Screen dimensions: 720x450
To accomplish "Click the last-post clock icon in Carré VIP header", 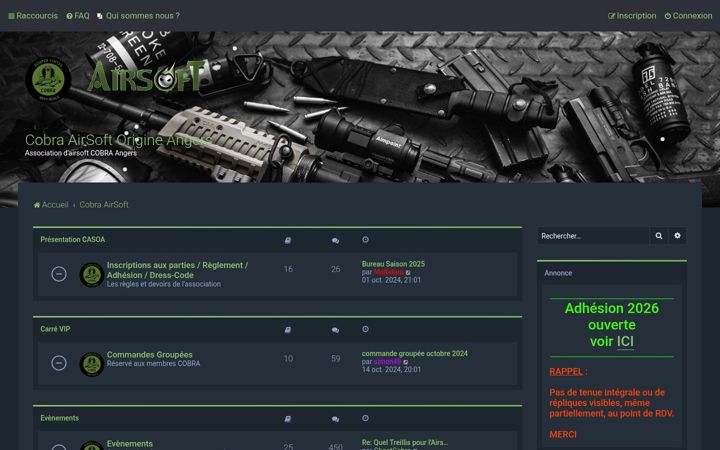I will click(366, 329).
